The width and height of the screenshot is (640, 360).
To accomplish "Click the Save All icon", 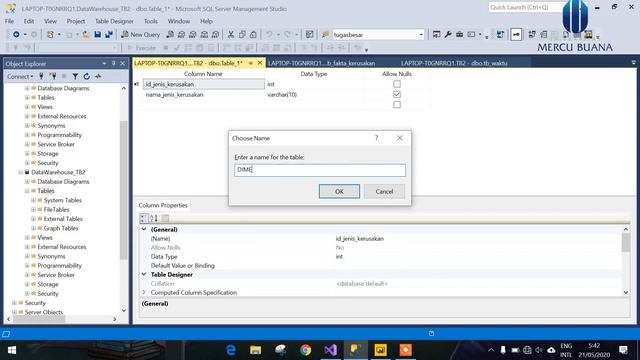I will 109,35.
